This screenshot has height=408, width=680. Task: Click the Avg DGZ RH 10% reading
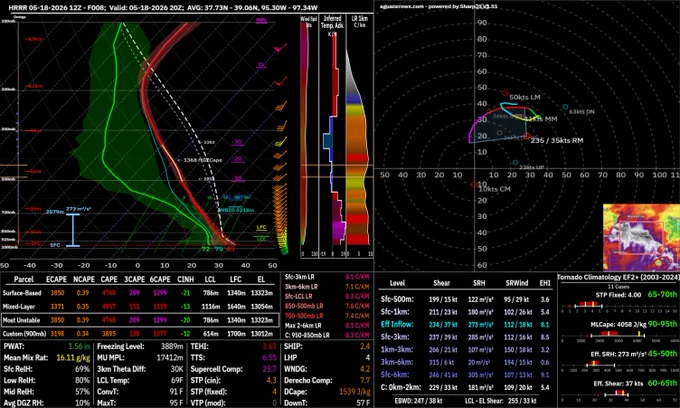(82, 403)
